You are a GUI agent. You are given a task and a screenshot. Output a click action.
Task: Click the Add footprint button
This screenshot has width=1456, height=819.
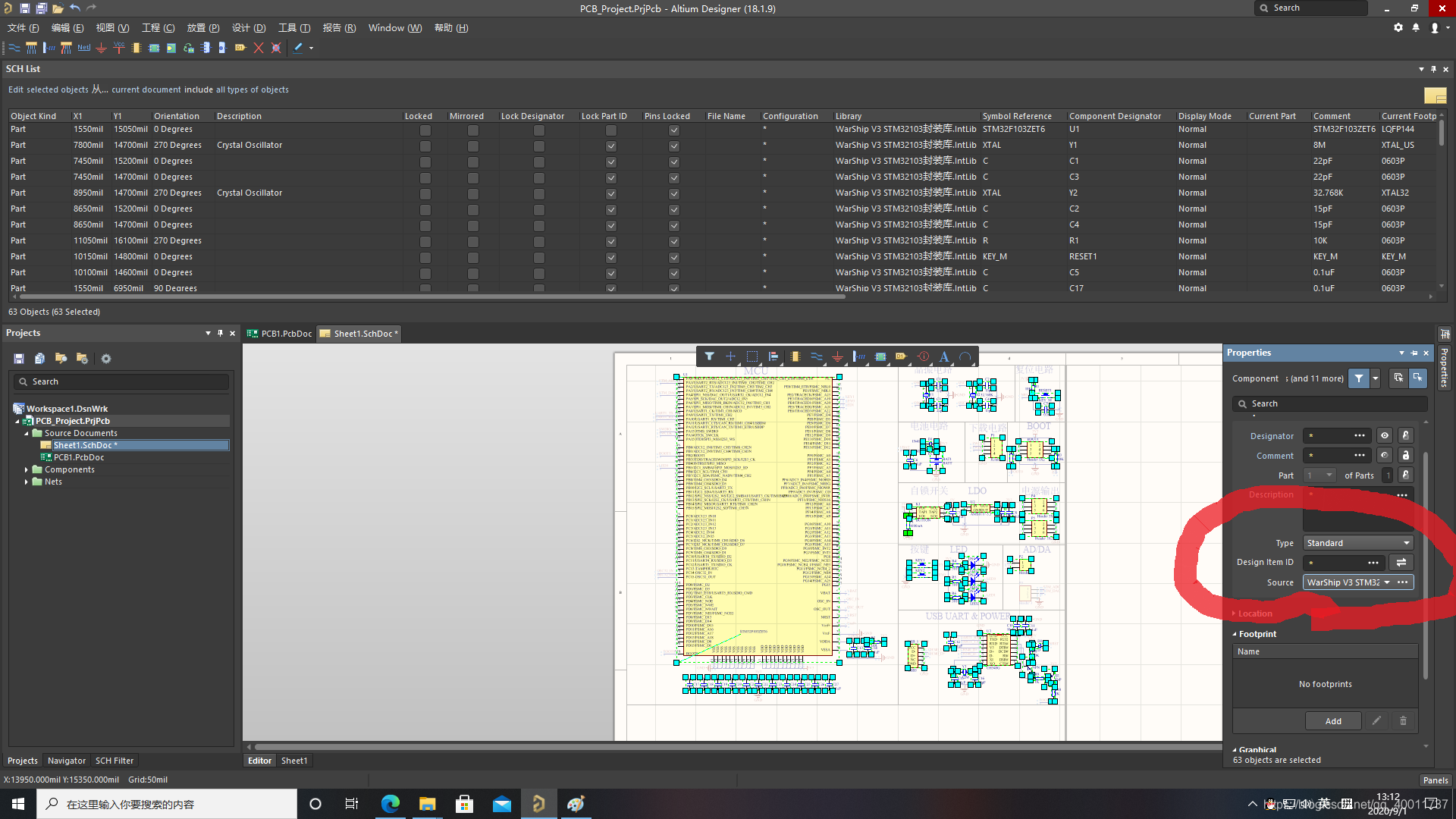pyautogui.click(x=1333, y=721)
